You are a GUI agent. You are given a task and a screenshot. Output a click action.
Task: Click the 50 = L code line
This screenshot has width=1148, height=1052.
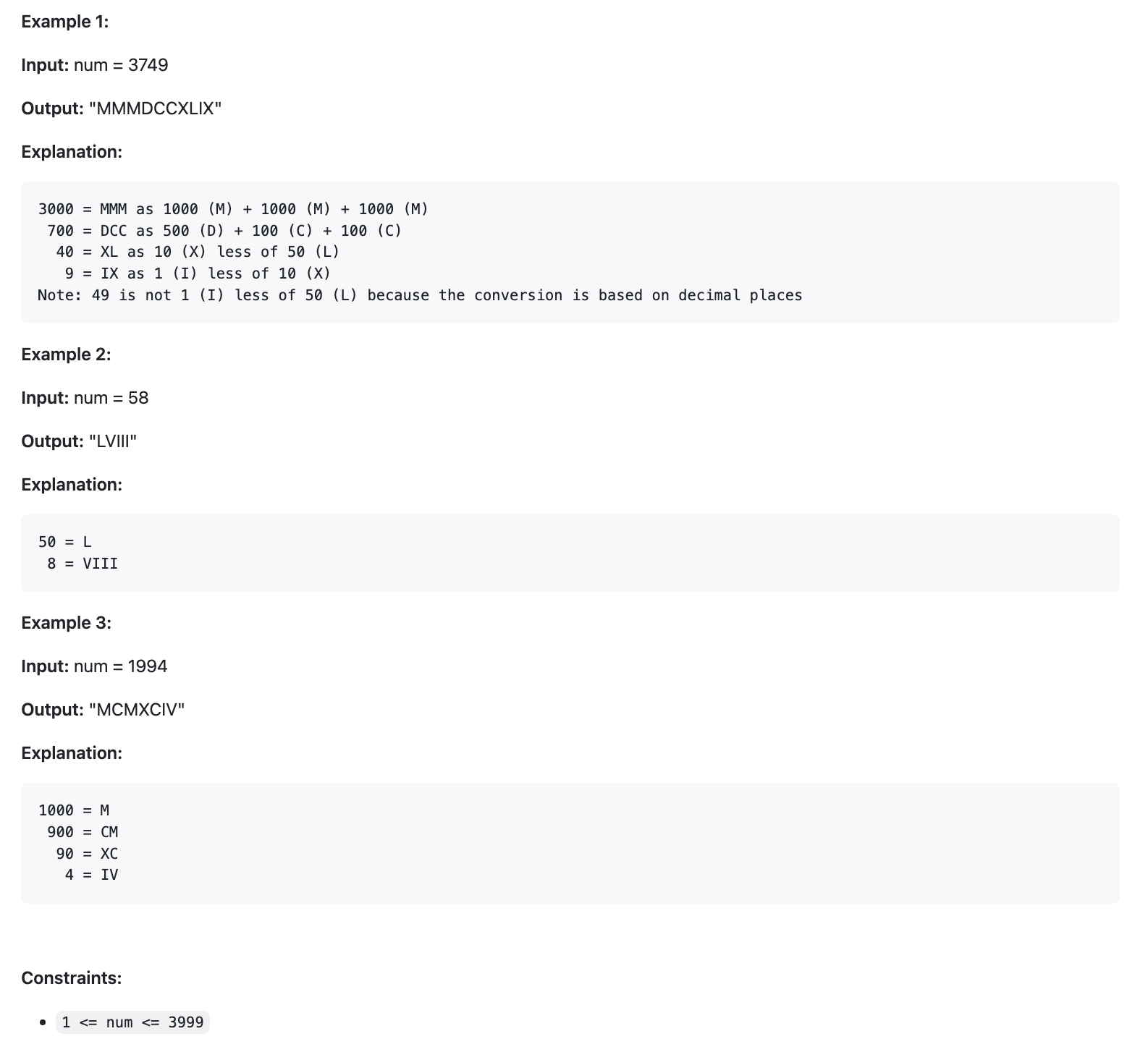[x=64, y=542]
